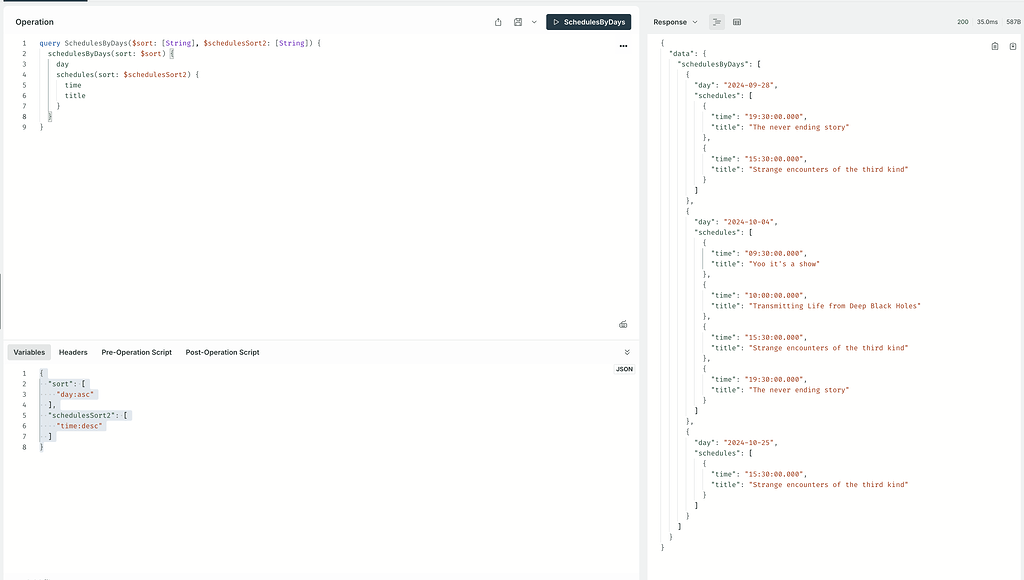Open the keyboard shortcuts helper icon
Image resolution: width=1024 pixels, height=580 pixels.
click(623, 324)
